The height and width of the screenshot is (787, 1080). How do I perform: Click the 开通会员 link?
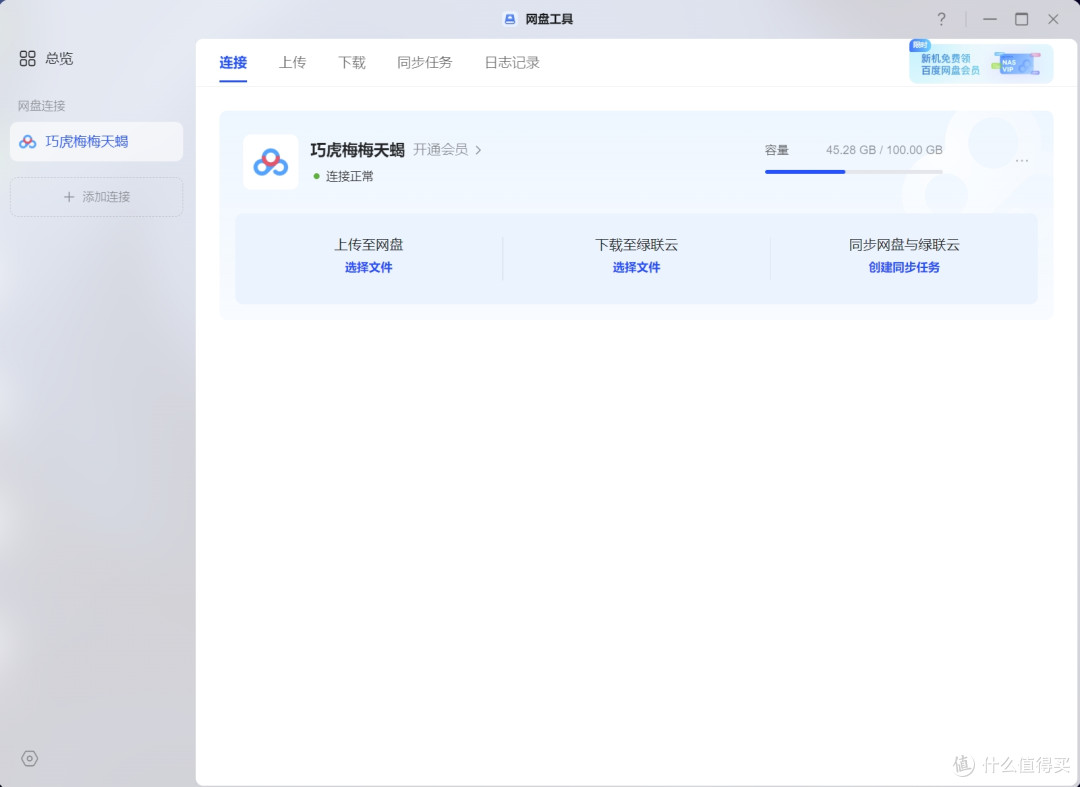(440, 149)
